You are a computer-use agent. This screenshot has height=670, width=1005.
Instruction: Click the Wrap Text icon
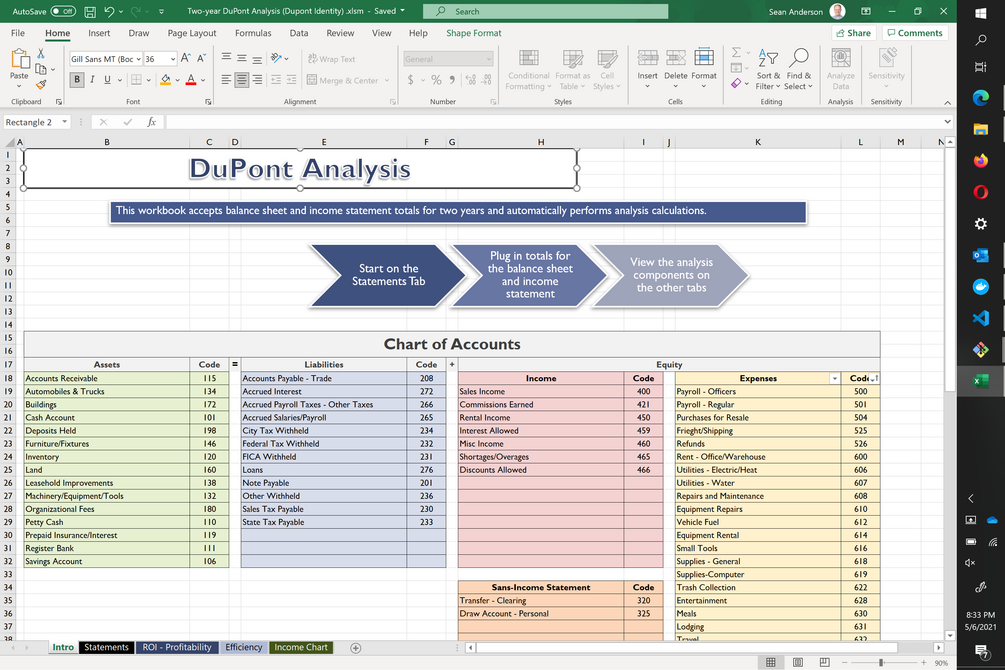click(330, 58)
